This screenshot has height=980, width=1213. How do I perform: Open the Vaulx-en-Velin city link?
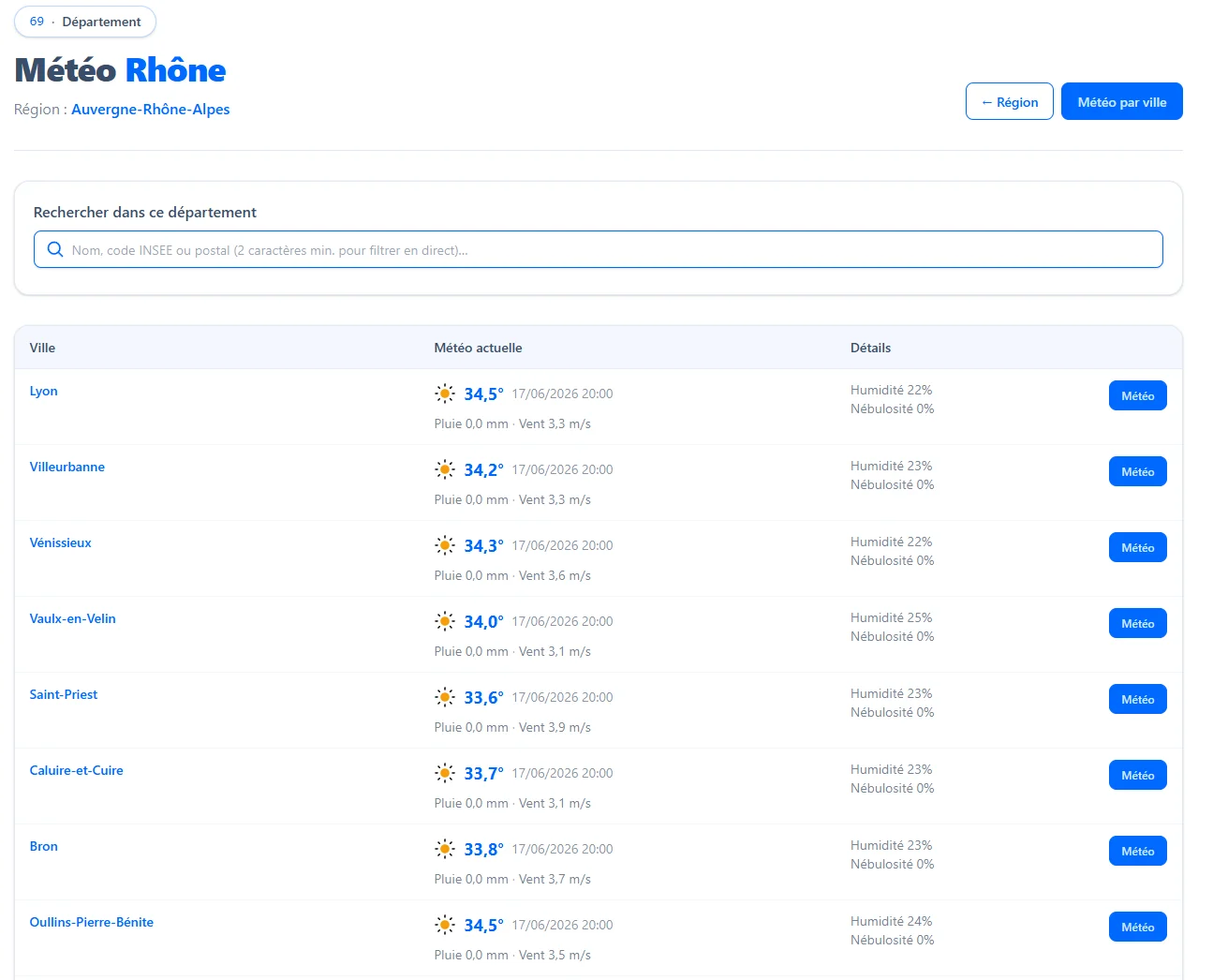tap(73, 618)
